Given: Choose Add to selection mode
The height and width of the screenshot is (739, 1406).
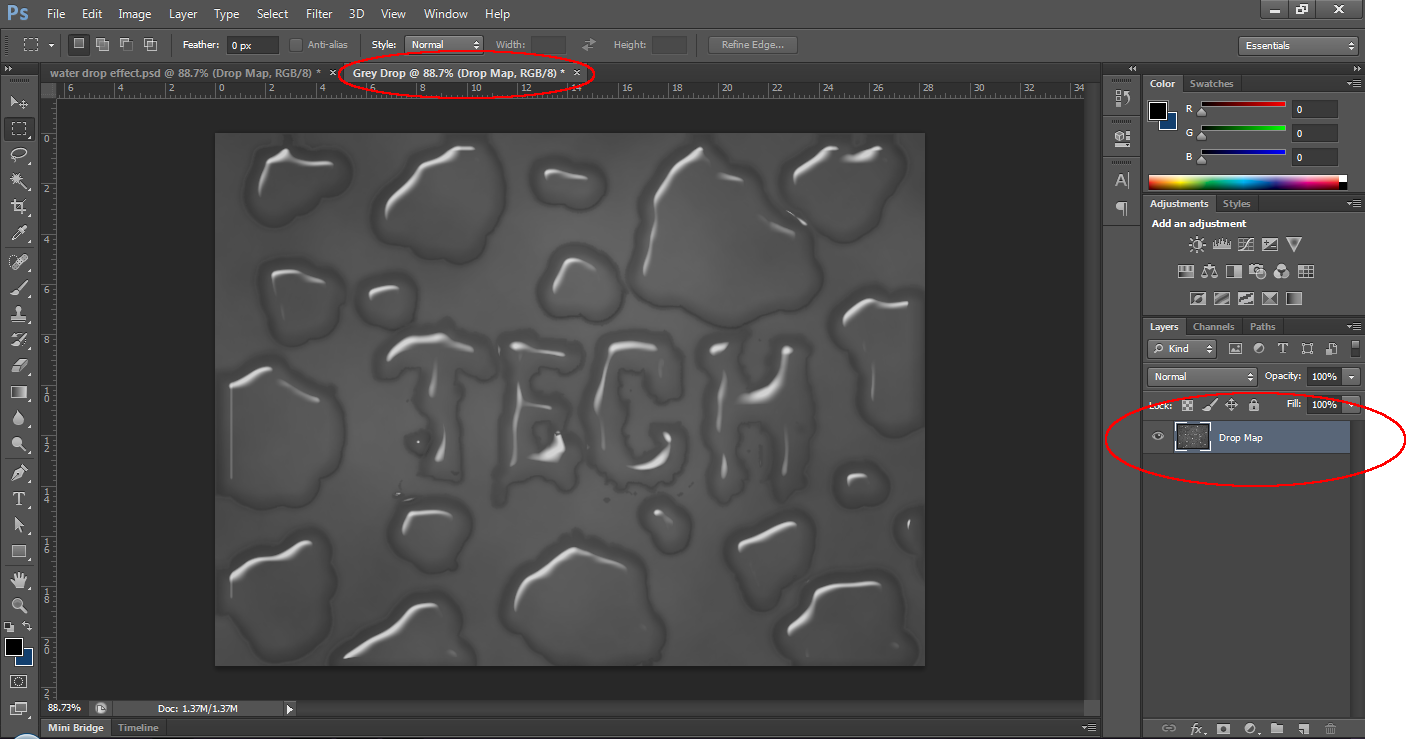Looking at the screenshot, I should [102, 44].
